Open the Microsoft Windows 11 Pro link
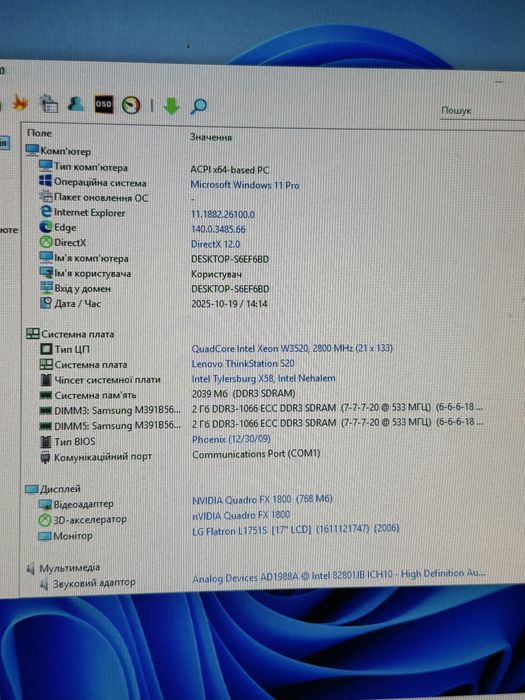This screenshot has height=700, width=525. pyautogui.click(x=245, y=184)
